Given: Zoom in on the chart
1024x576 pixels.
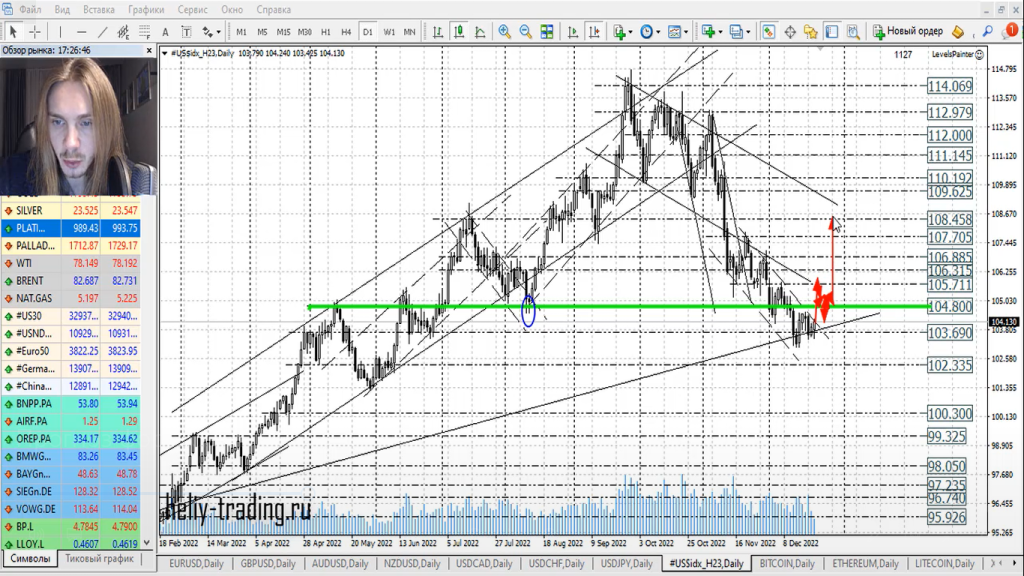Looking at the screenshot, I should [x=504, y=32].
